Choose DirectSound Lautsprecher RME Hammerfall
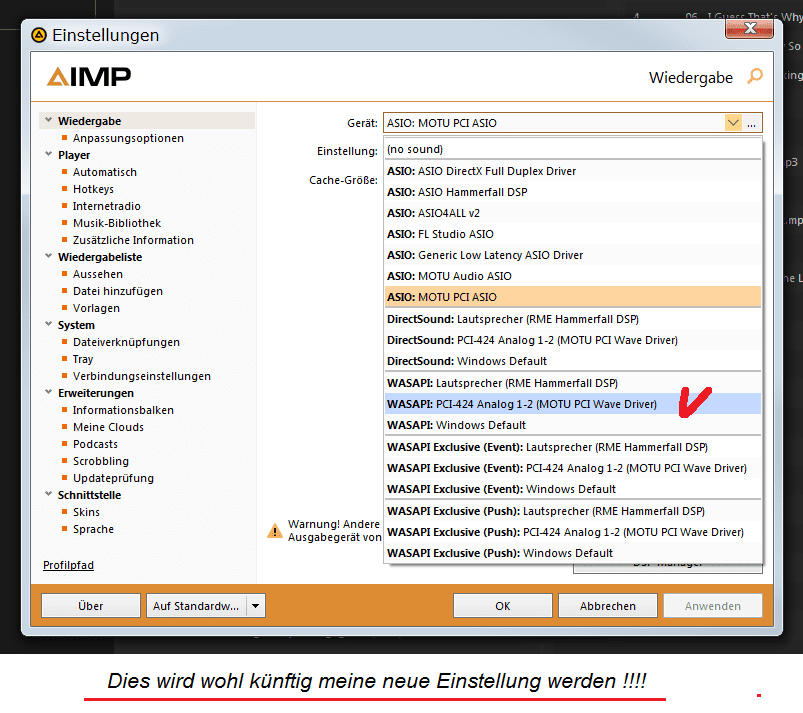The width and height of the screenshot is (803, 713). click(573, 319)
